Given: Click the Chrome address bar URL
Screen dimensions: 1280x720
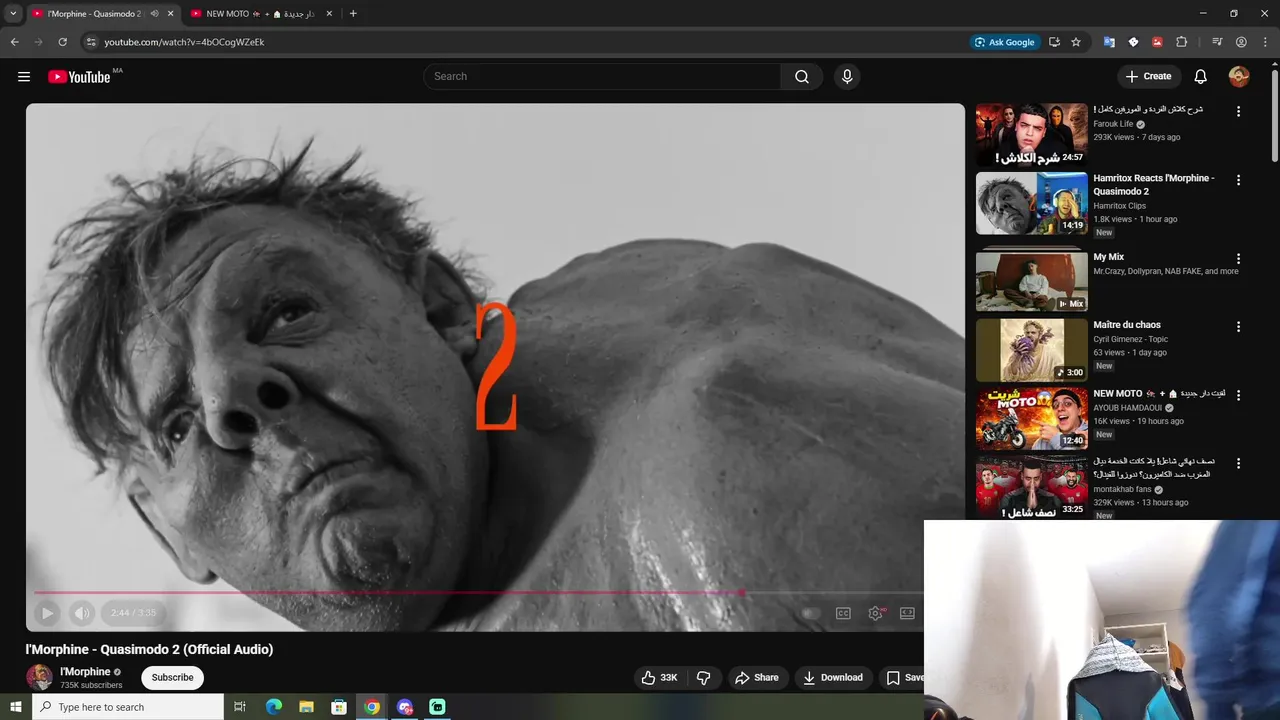Looking at the screenshot, I should 184,42.
